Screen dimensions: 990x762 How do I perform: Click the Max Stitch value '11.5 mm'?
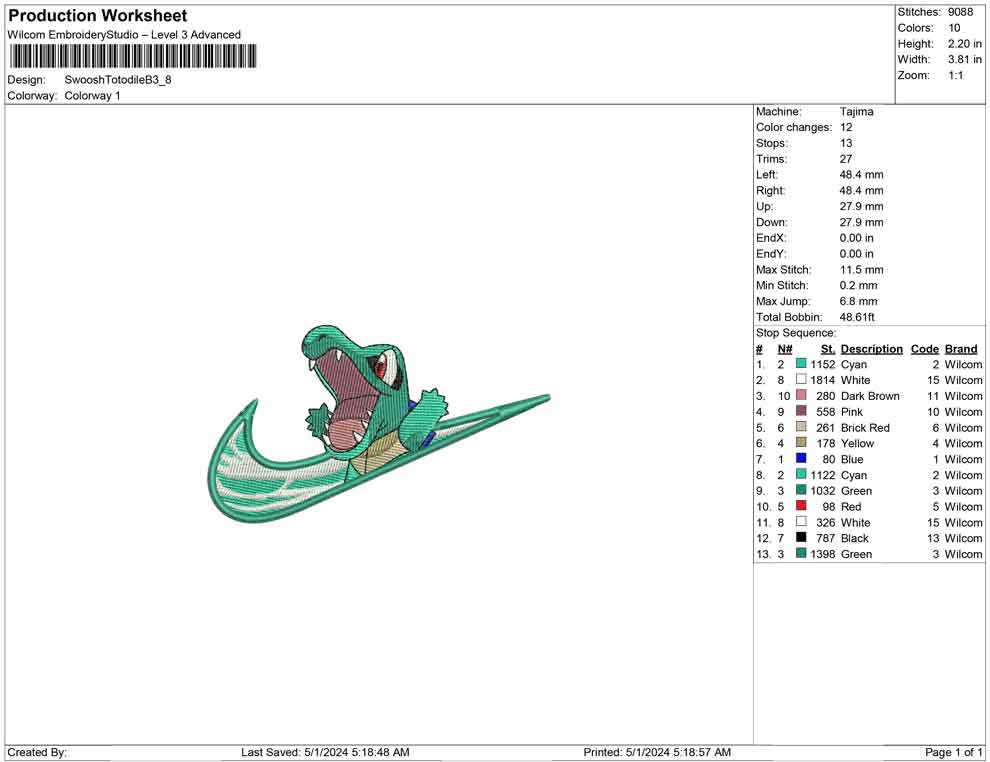click(862, 270)
